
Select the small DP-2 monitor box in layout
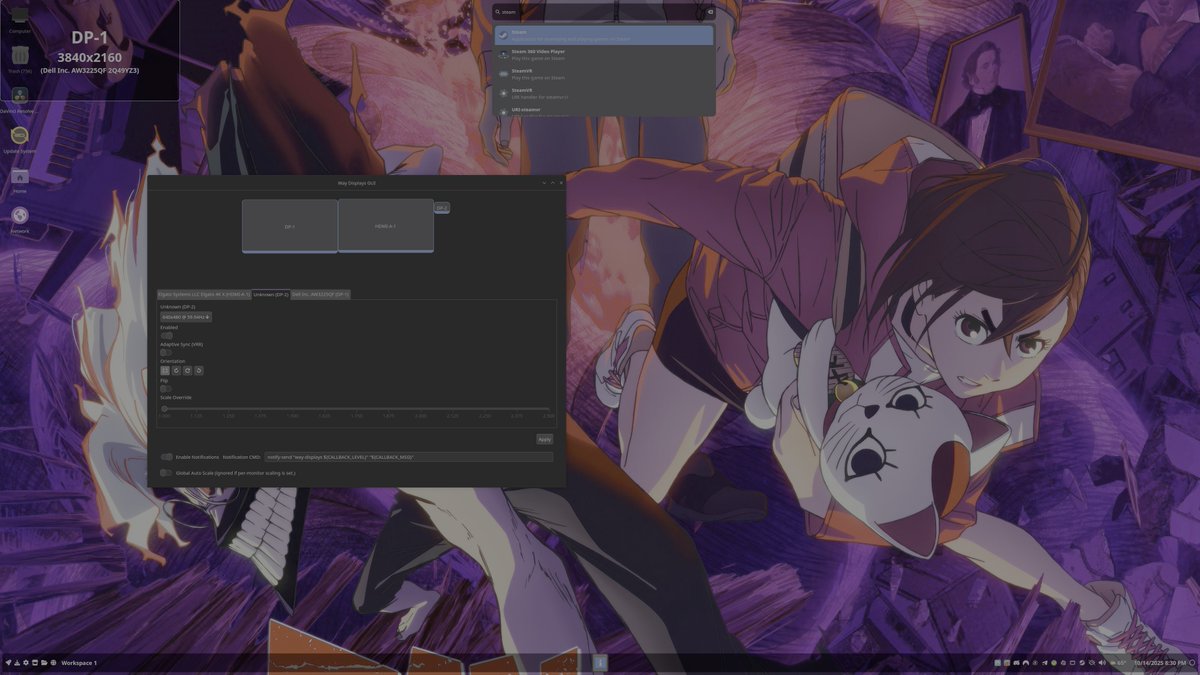click(x=442, y=208)
